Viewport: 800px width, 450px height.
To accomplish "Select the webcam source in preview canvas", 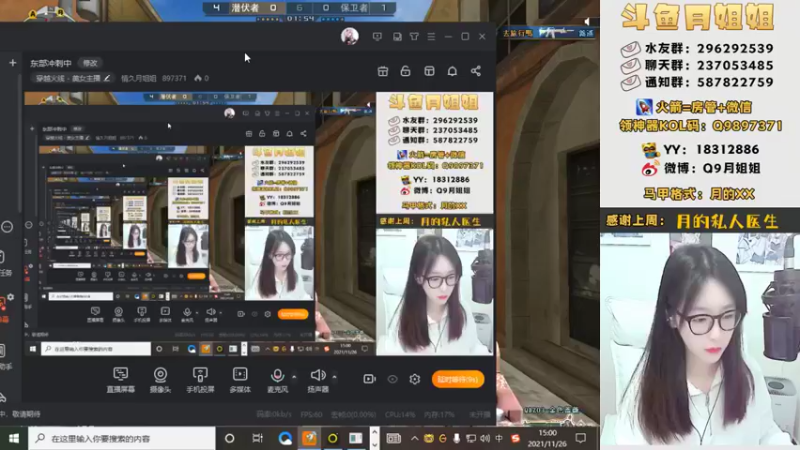I will [x=435, y=292].
